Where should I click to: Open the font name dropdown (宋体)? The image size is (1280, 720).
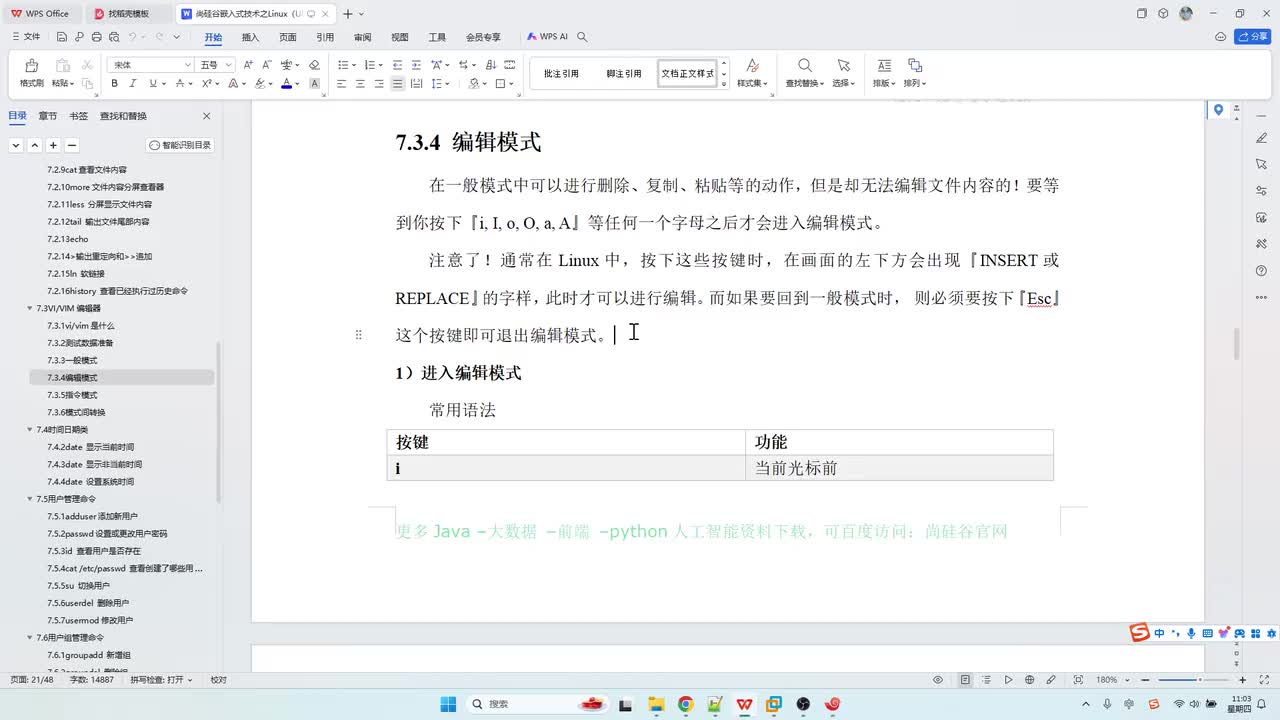(187, 65)
